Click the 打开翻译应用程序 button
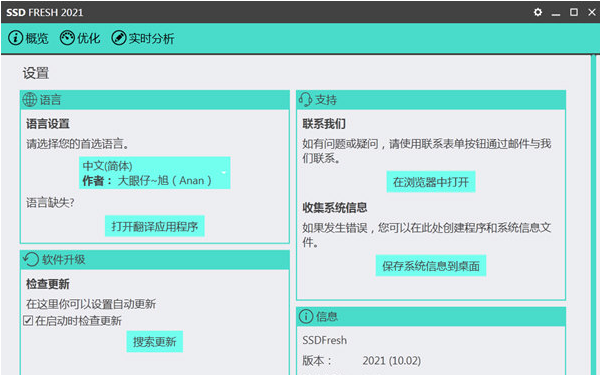The height and width of the screenshot is (375, 600). [155, 226]
